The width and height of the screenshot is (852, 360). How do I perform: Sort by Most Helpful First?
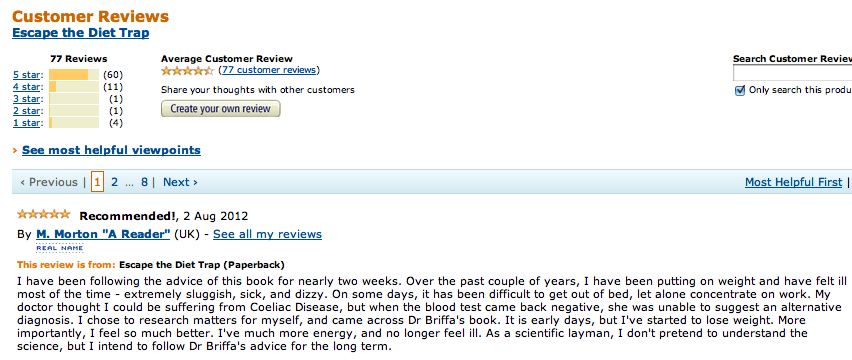[x=793, y=182]
